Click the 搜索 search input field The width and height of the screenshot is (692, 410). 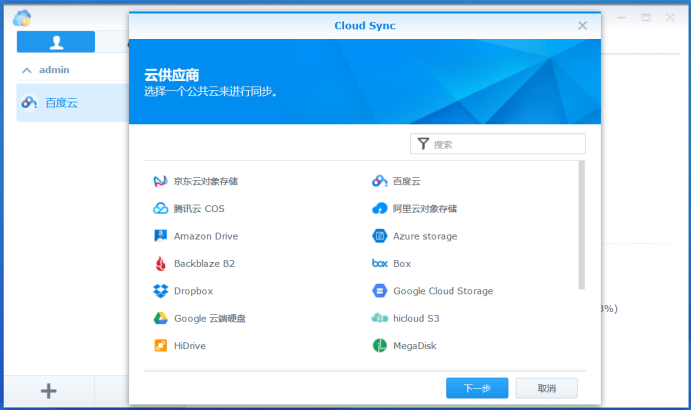pyautogui.click(x=498, y=144)
